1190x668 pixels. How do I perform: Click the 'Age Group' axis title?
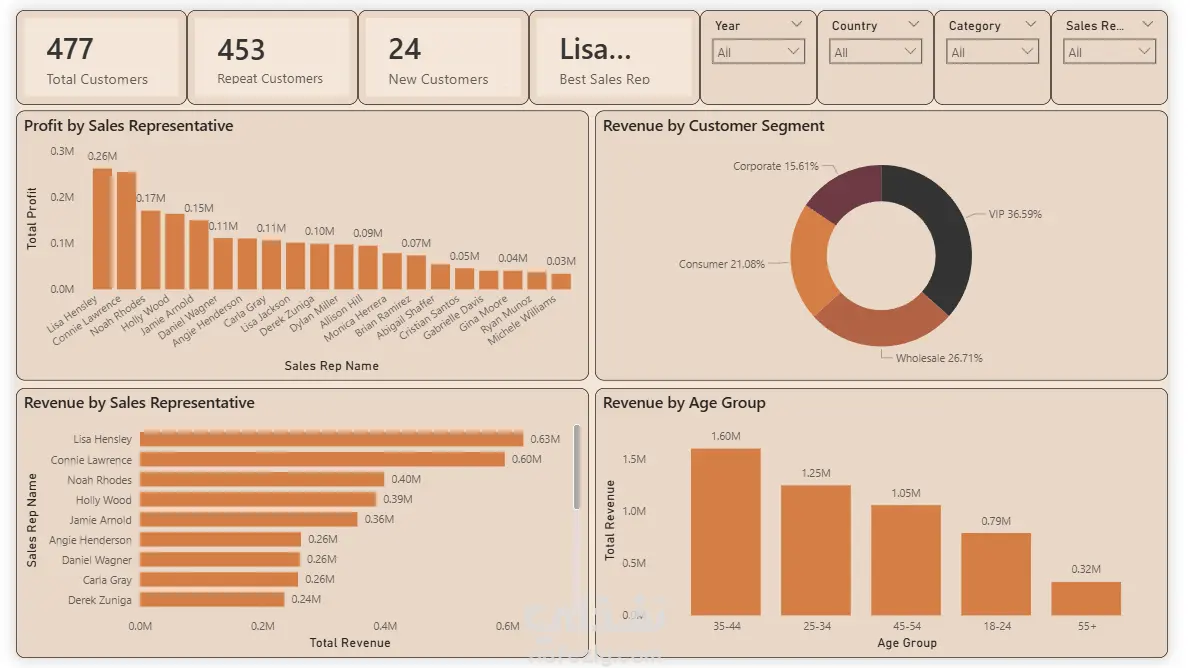tap(907, 643)
